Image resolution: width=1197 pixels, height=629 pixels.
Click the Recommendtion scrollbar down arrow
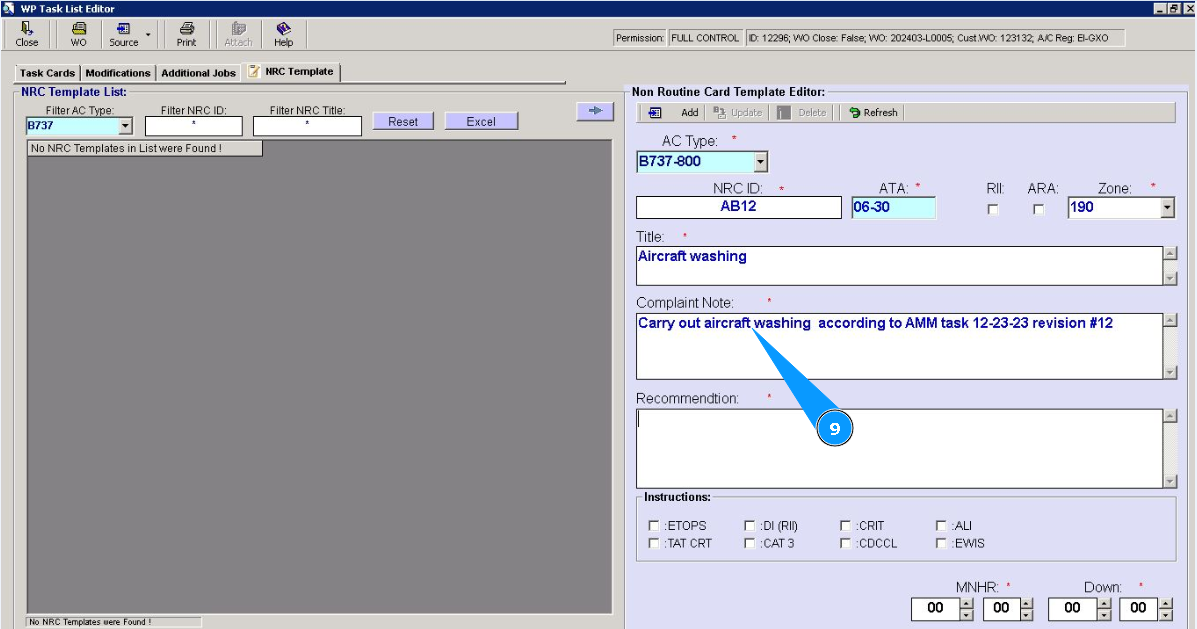point(1170,481)
